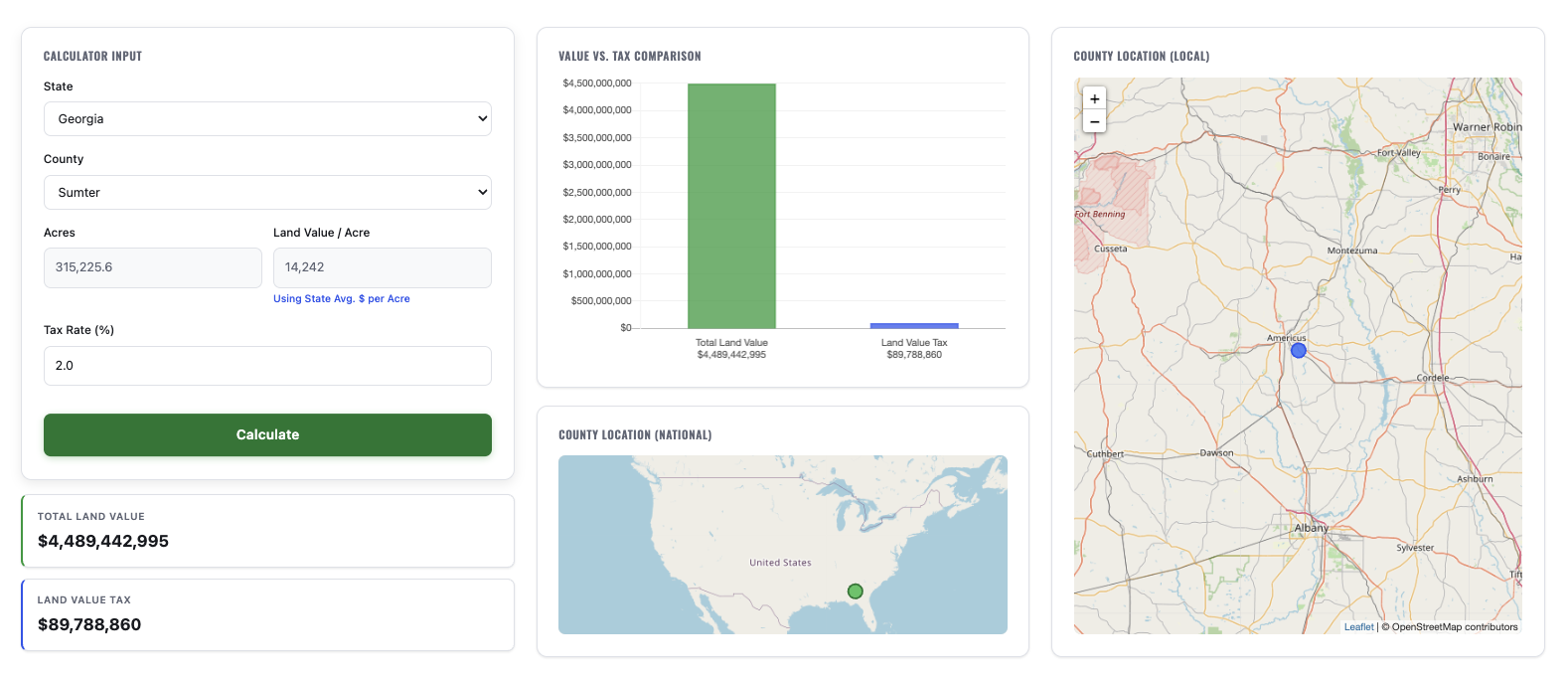Screen dimensions: 1568x679
Task: Click the green Total Land Value bar
Action: pyautogui.click(x=731, y=206)
